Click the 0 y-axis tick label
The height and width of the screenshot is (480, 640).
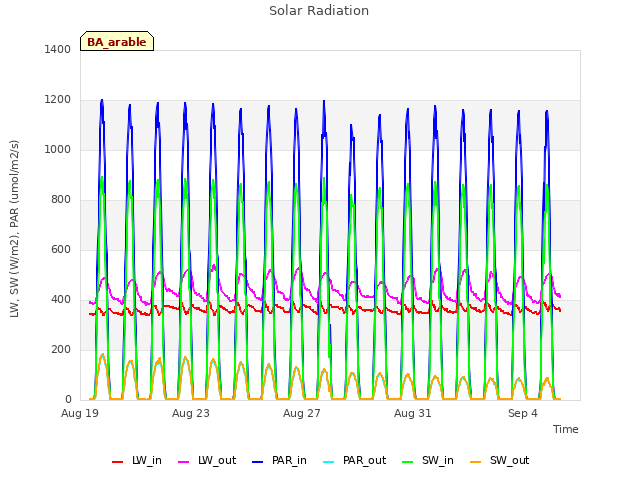point(68,400)
